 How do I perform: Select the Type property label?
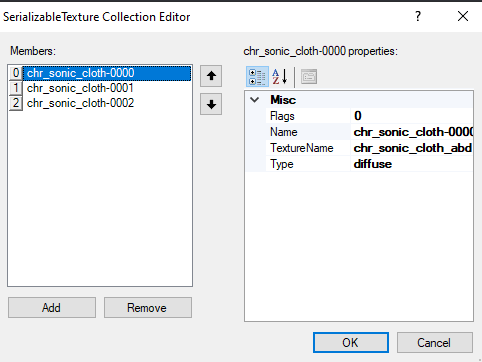click(308, 164)
